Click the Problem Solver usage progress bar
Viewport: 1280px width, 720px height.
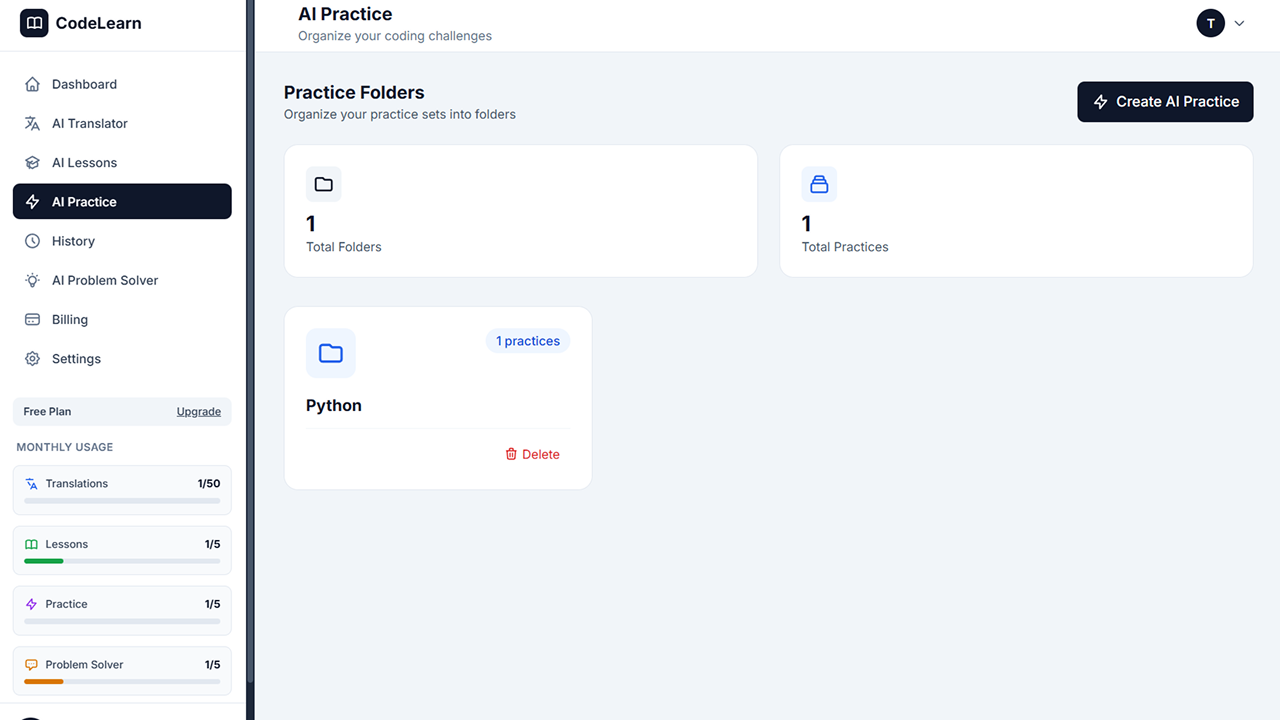coord(122,681)
